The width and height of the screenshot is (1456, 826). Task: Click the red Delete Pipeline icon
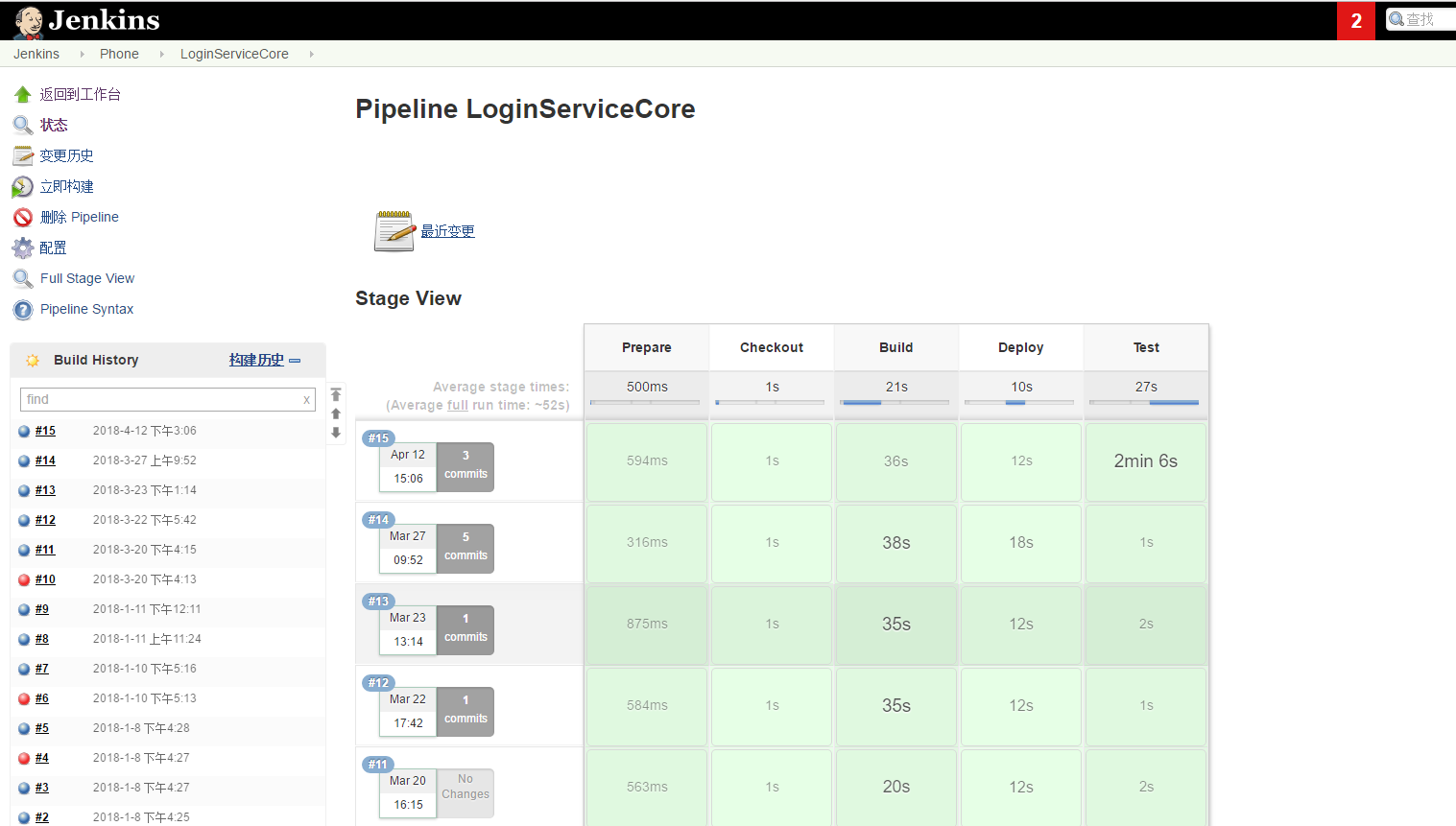tap(23, 218)
